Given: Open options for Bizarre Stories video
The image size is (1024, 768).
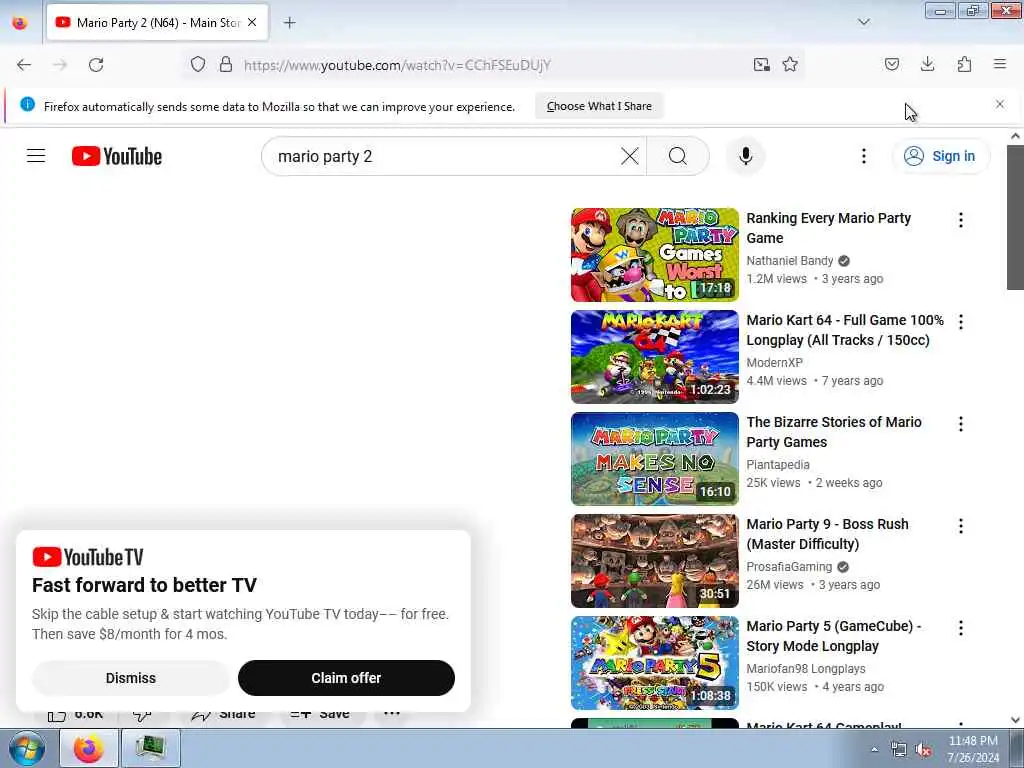Looking at the screenshot, I should [x=960, y=424].
